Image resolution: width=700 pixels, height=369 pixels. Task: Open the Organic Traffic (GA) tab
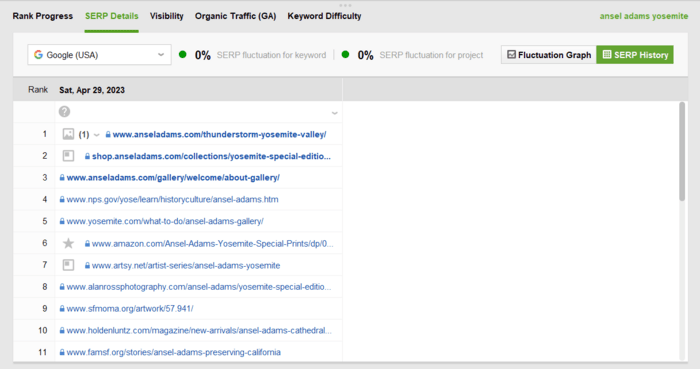point(235,16)
